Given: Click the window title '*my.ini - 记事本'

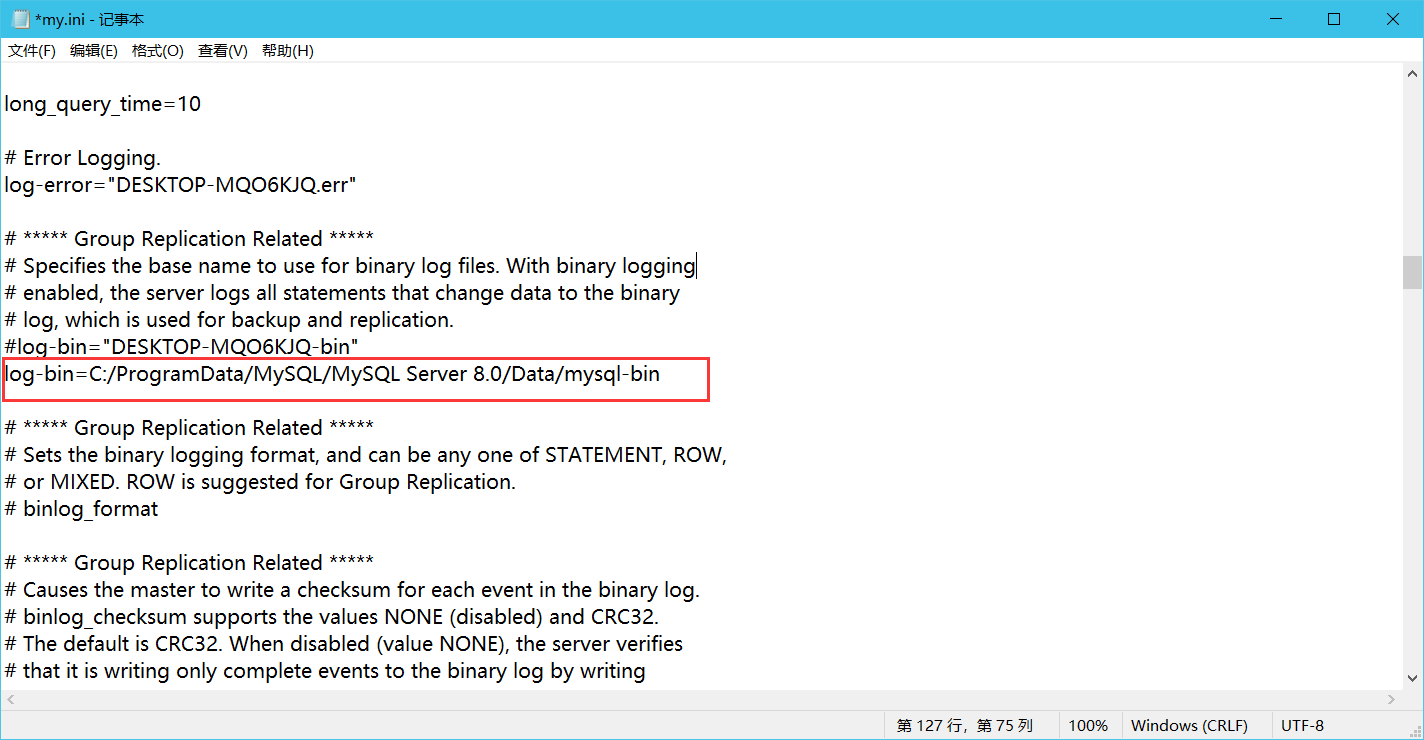Looking at the screenshot, I should (x=89, y=19).
